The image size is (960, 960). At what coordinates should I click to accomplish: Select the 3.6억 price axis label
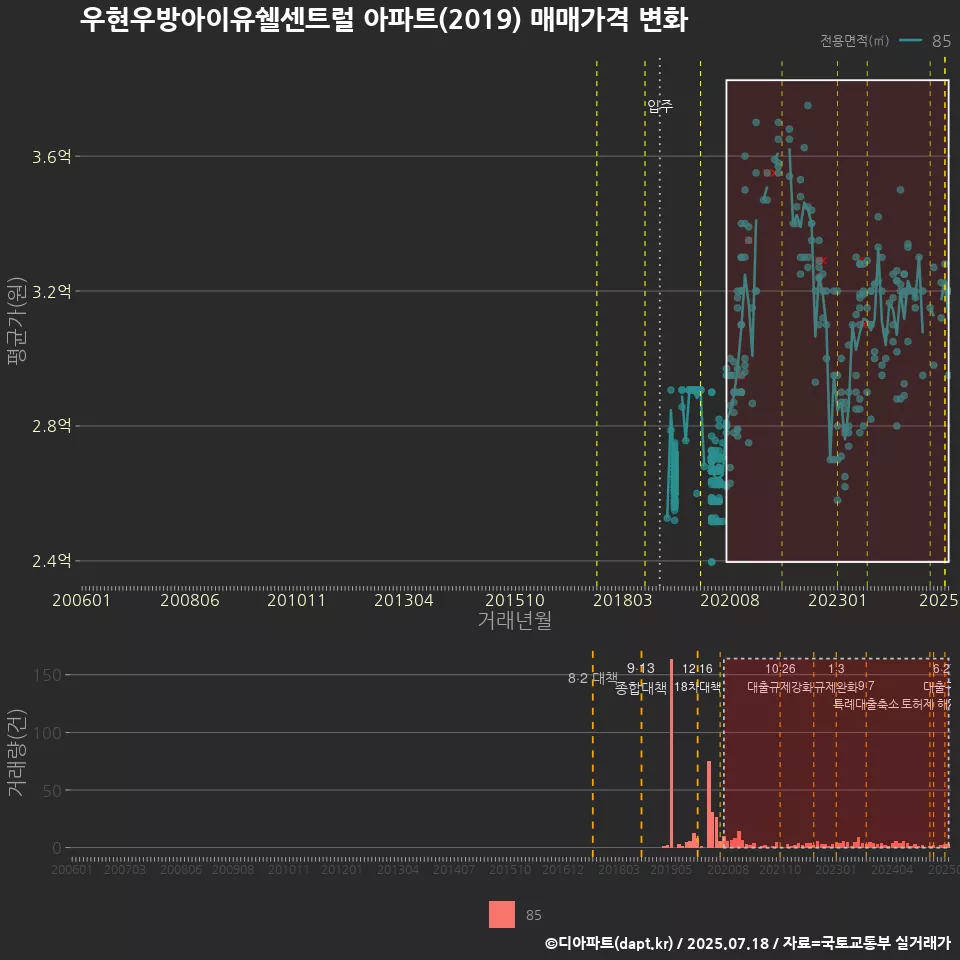click(51, 157)
